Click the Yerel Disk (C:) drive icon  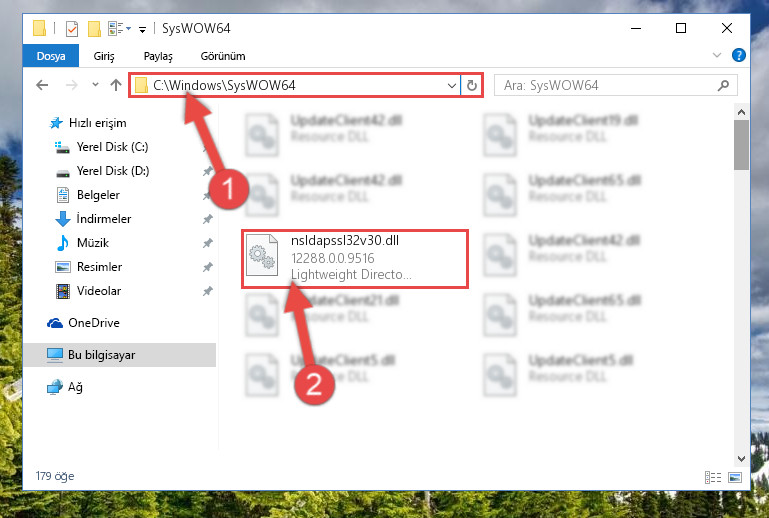(x=62, y=147)
